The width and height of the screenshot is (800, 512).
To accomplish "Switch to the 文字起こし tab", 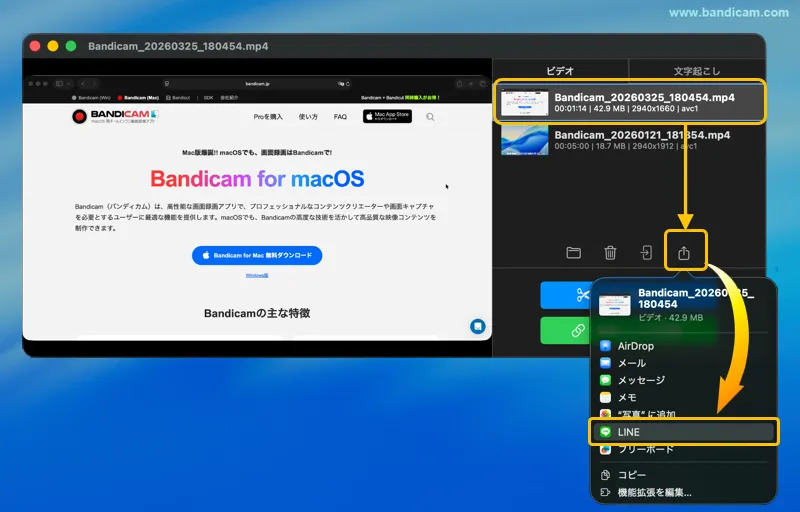I will pyautogui.click(x=697, y=71).
